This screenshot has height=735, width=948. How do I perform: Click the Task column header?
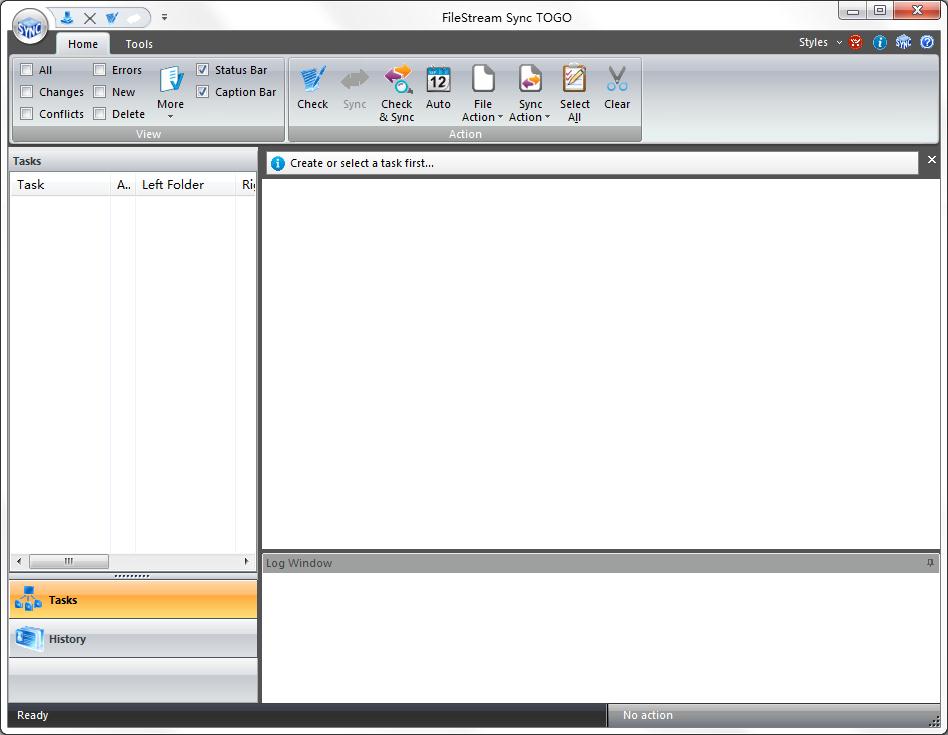pyautogui.click(x=60, y=184)
